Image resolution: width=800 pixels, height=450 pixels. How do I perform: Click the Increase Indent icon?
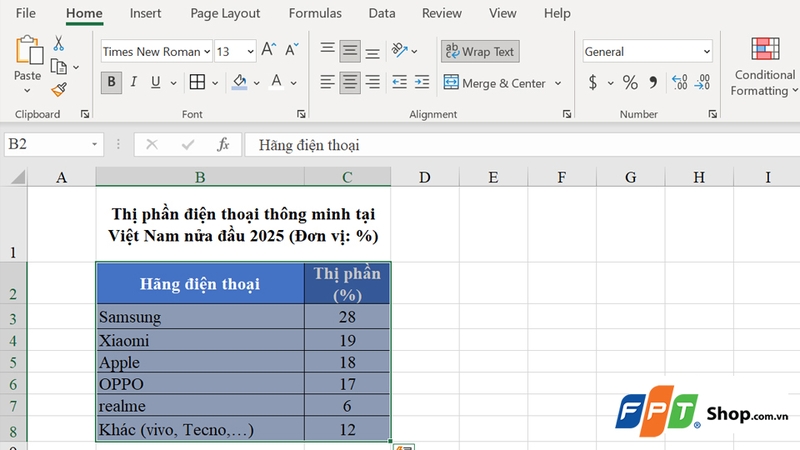pyautogui.click(x=424, y=83)
